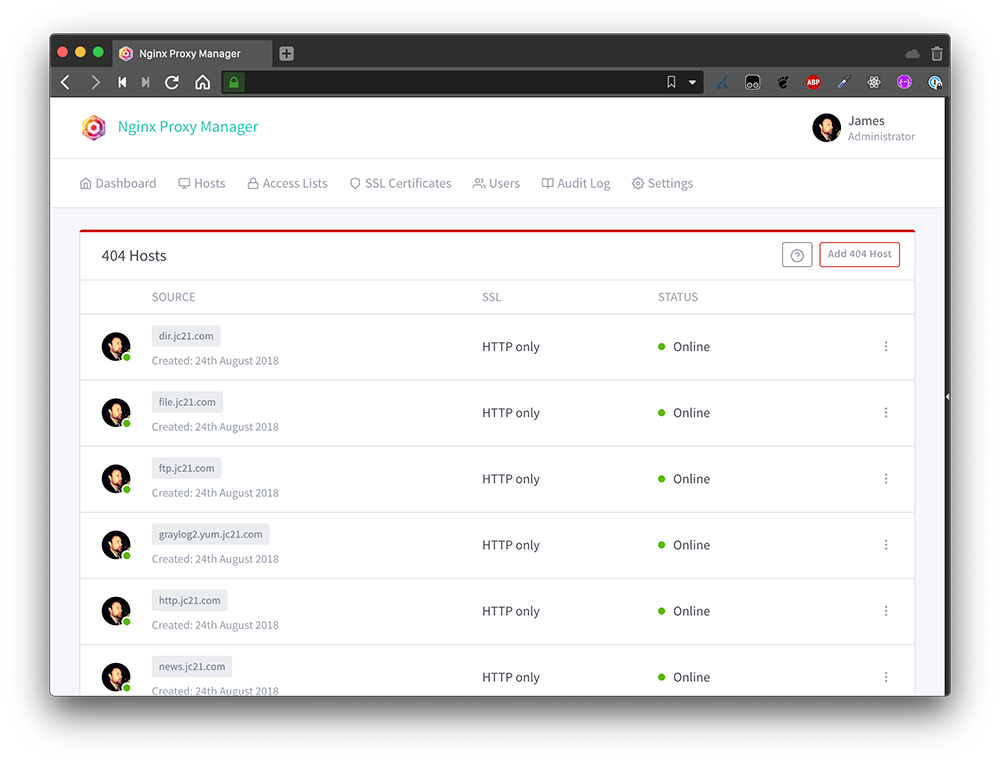Click the Access Lists padlock icon
1000x762 pixels.
(x=253, y=183)
